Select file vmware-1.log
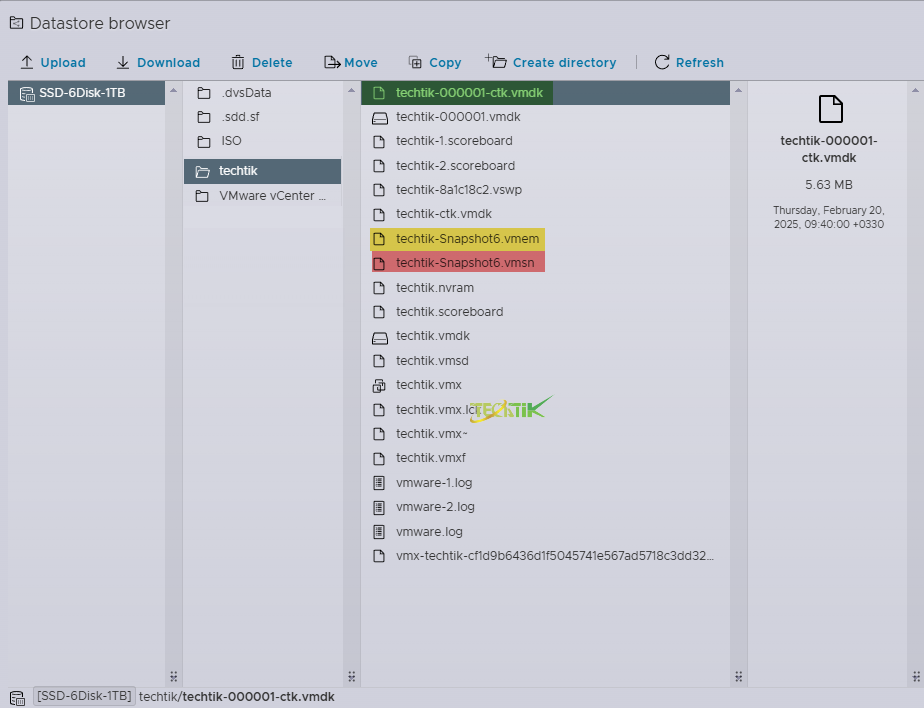 click(434, 483)
